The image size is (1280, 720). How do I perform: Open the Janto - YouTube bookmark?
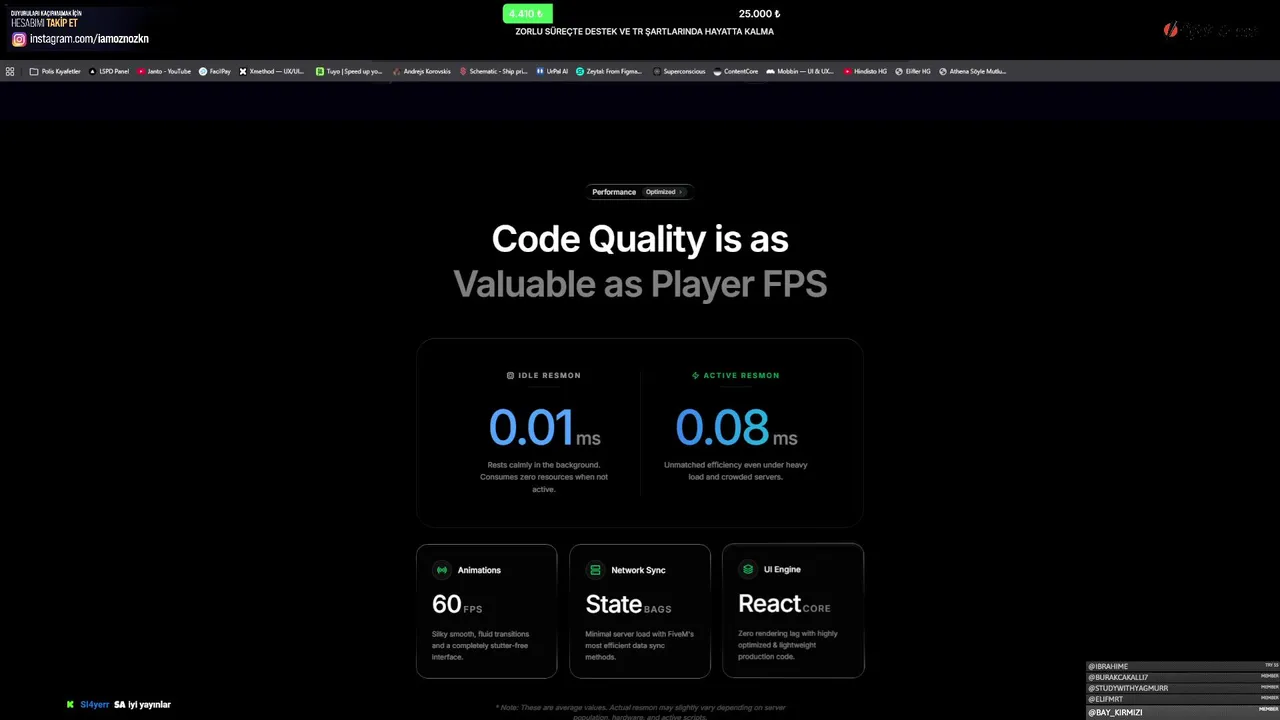click(164, 72)
